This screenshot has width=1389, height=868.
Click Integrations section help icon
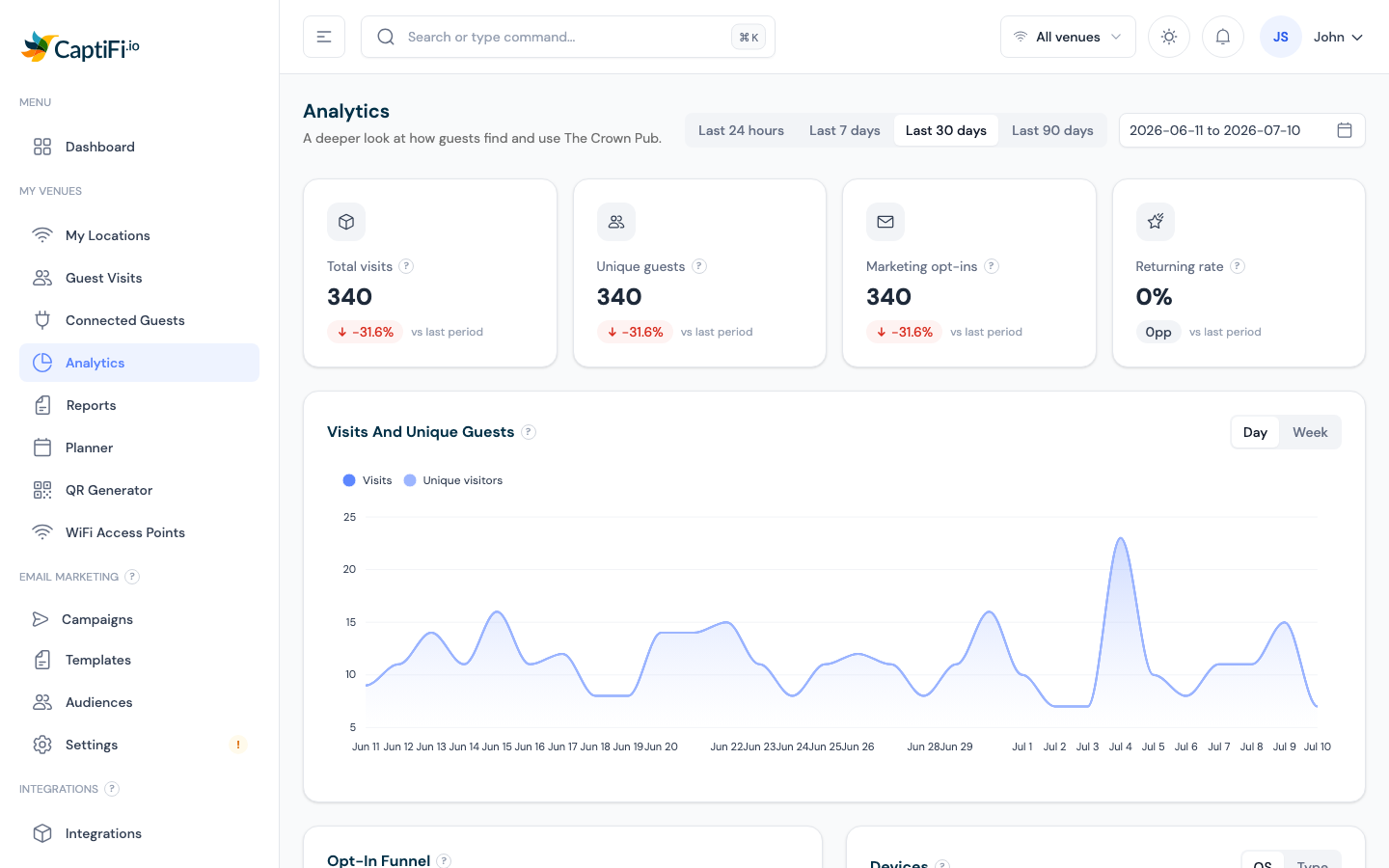(112, 789)
